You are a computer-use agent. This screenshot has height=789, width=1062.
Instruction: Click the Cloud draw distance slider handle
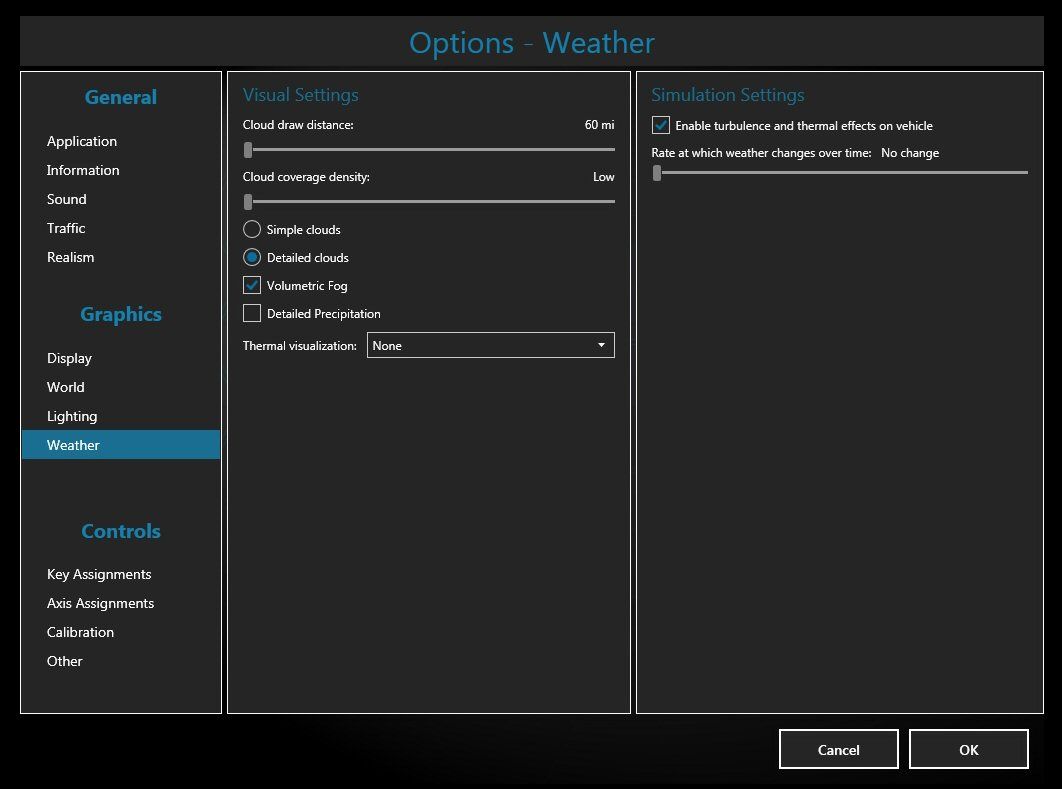pos(248,150)
